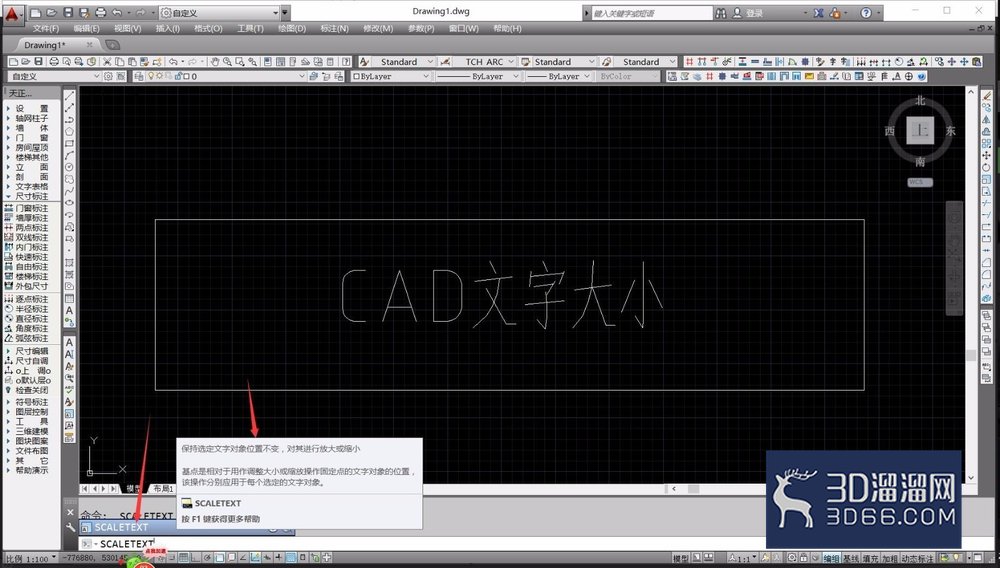Click the Table Style icon before third Standard
This screenshot has width=1000, height=568.
(526, 62)
